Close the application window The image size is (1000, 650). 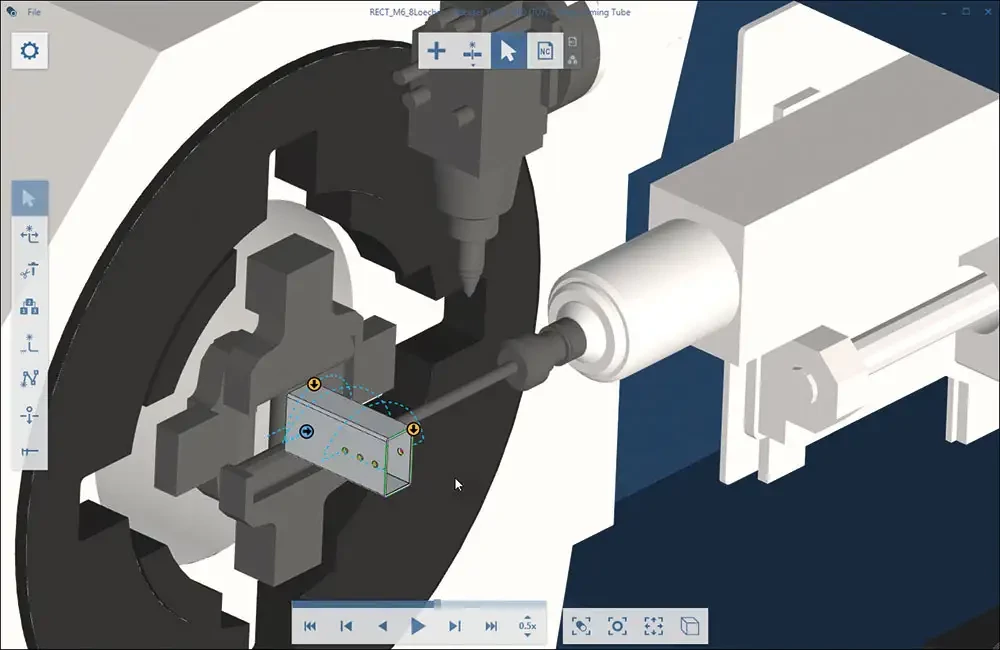coord(988,11)
